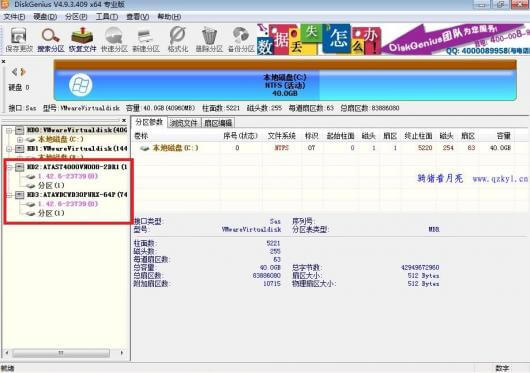
Task: Click drive icon beside 本地磁盘(C:) in table
Action: (x=145, y=148)
